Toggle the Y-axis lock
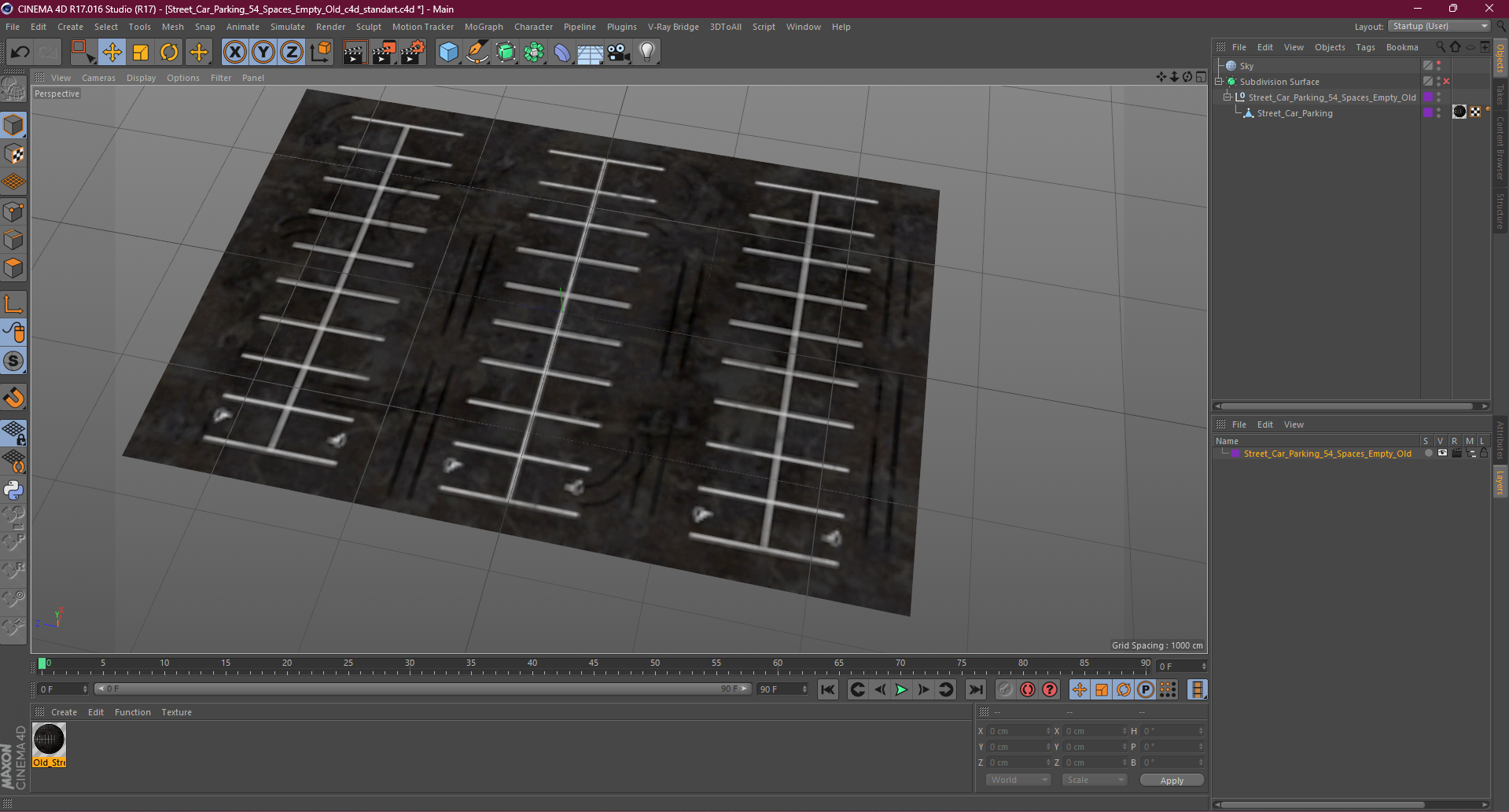 (x=263, y=53)
